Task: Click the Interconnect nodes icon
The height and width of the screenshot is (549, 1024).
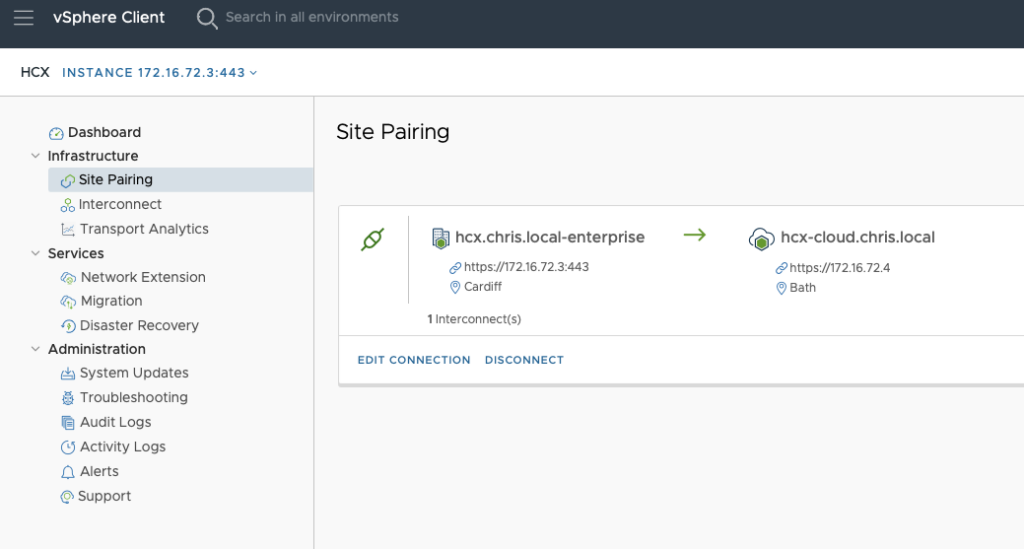Action: tap(67, 205)
